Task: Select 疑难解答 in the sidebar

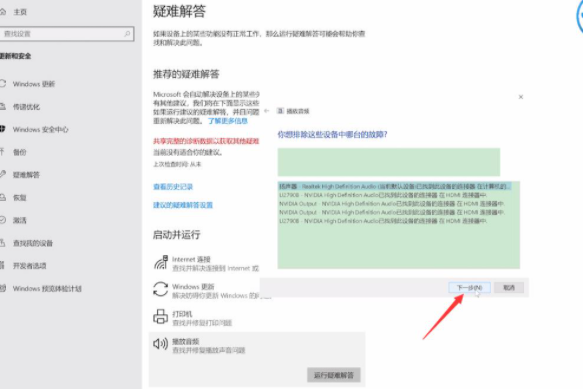Action: 26,175
